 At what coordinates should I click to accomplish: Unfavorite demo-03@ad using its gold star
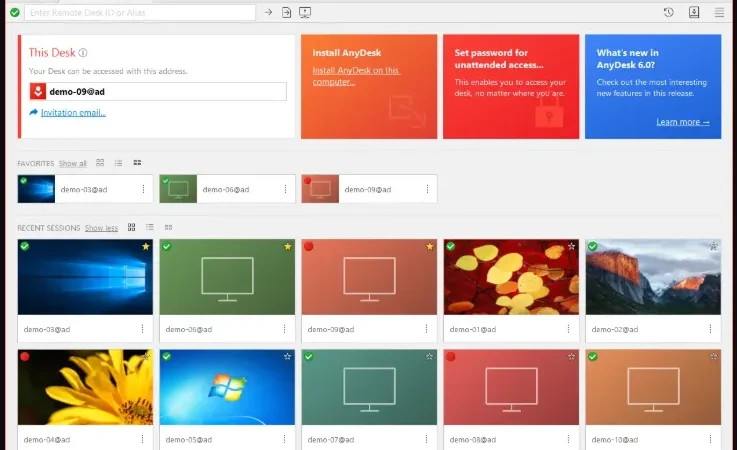point(146,246)
